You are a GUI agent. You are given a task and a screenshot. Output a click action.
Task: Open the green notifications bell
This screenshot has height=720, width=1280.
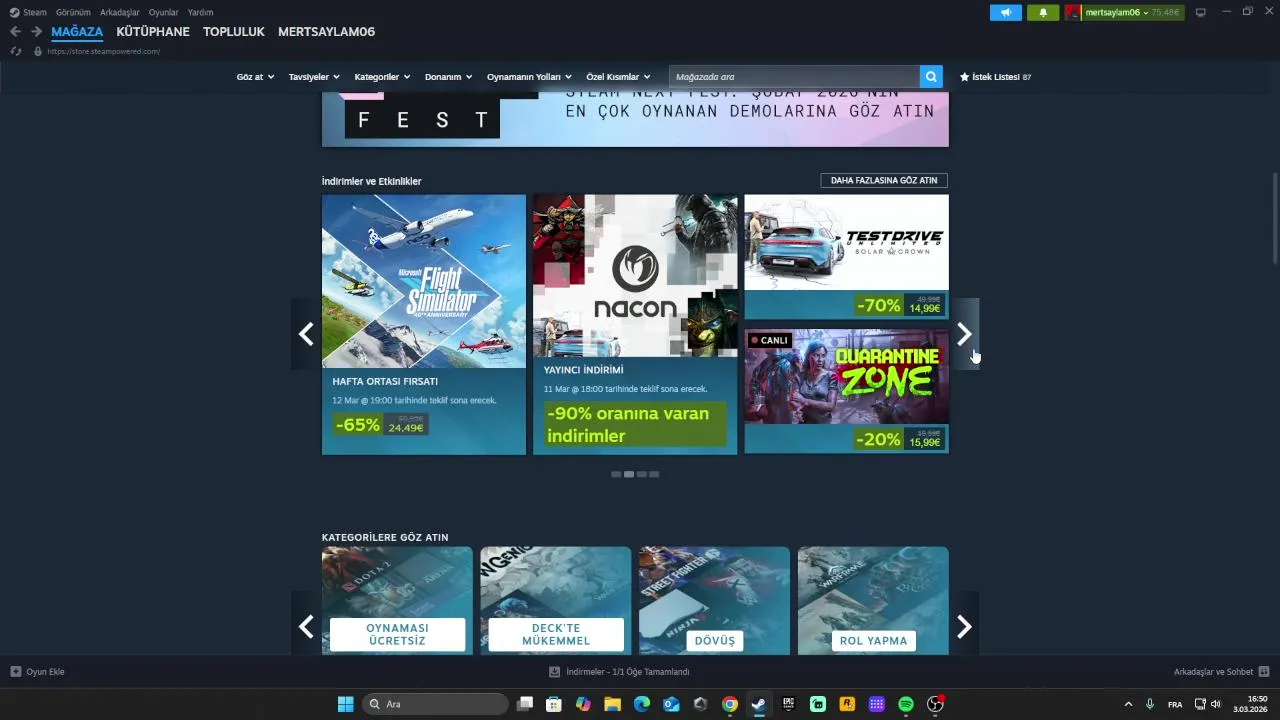tap(1043, 12)
